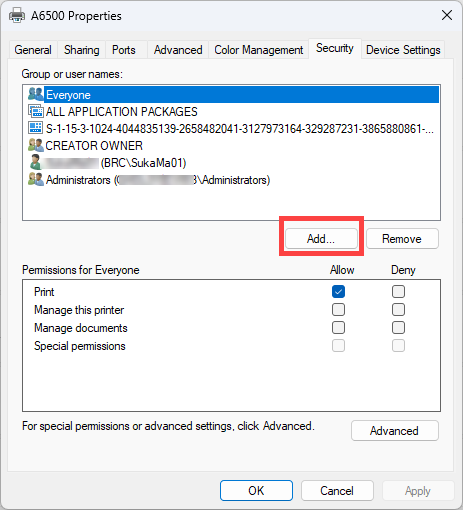Click the Administrators group icon
This screenshot has height=510, width=463.
point(36,180)
